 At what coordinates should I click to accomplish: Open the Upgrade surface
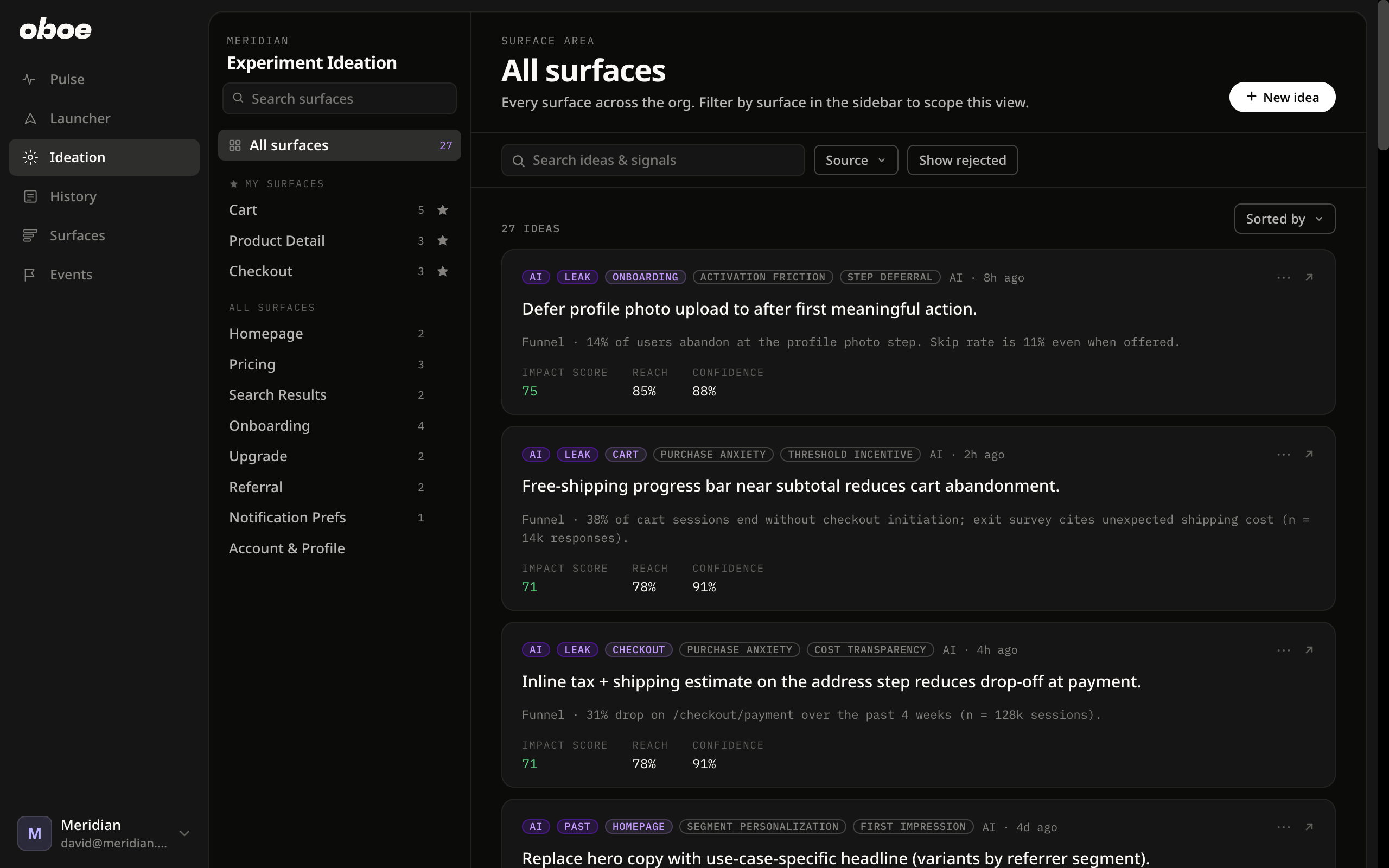pyautogui.click(x=339, y=456)
